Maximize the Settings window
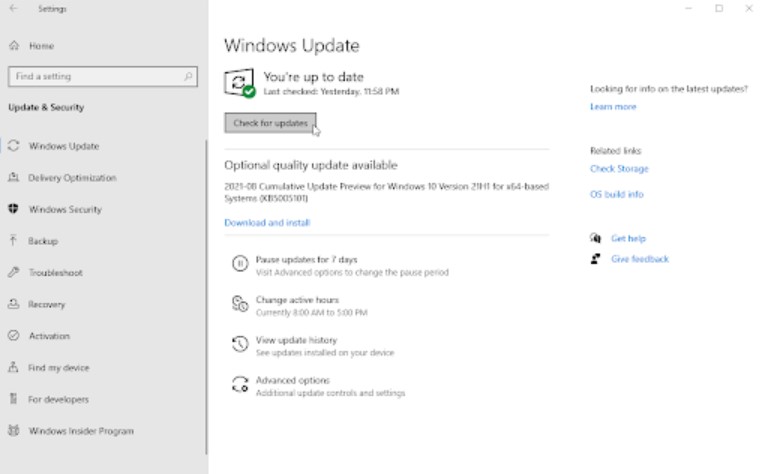 pos(719,8)
